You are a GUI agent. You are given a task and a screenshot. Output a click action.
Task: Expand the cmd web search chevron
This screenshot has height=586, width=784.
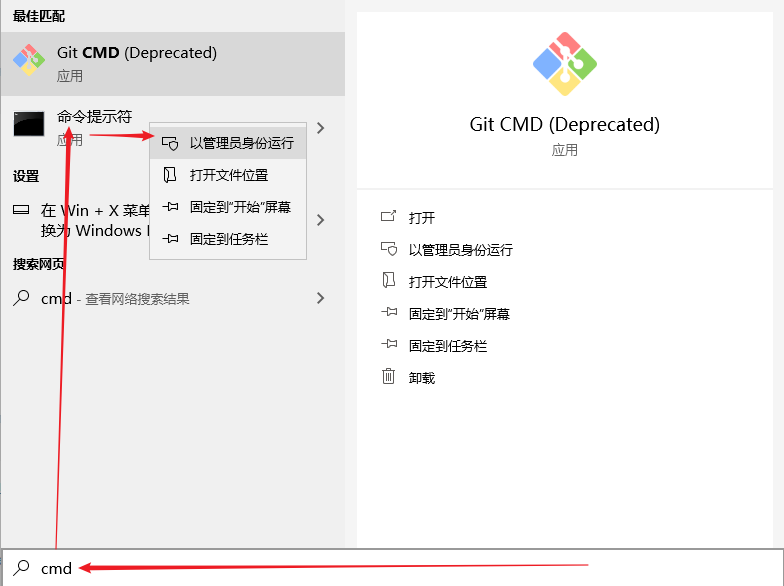(320, 298)
